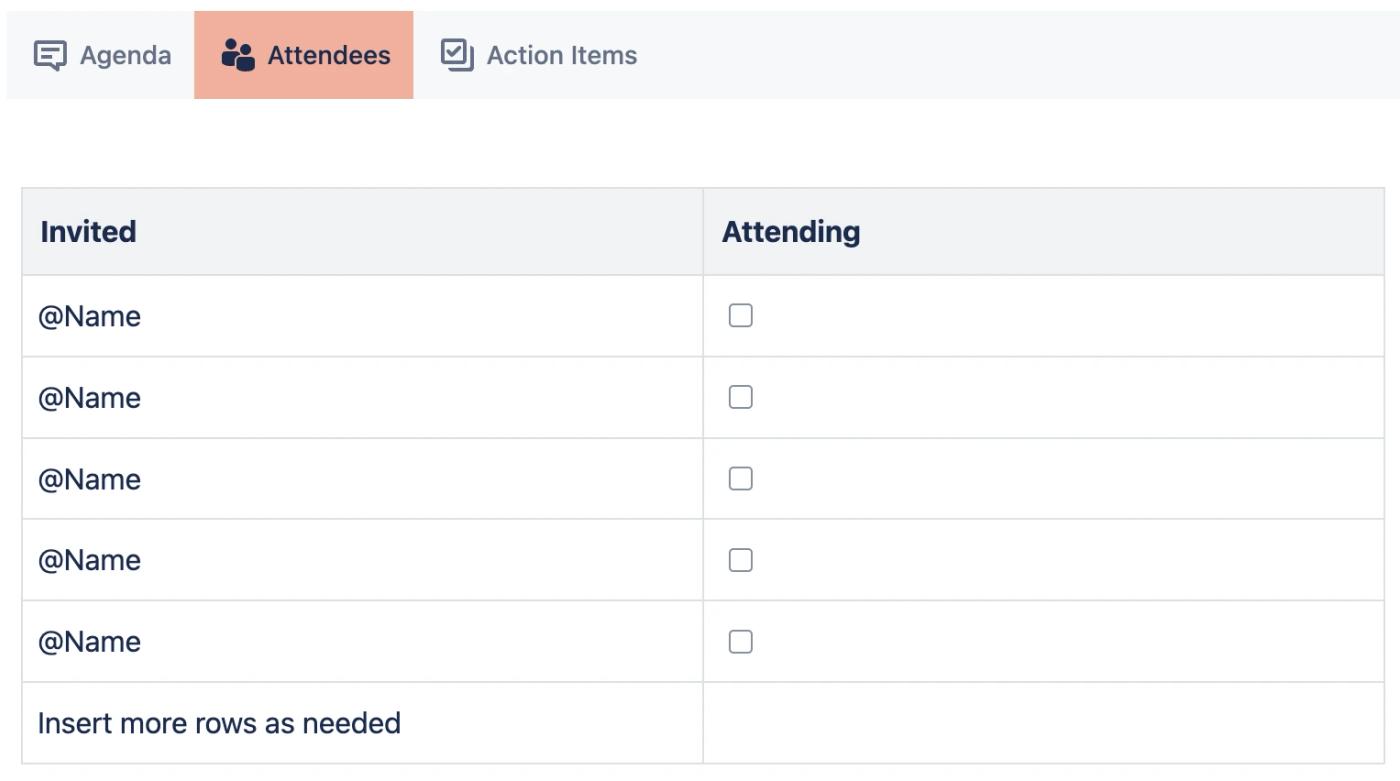
Task: Tick the second row Attending checkbox
Action: pyautogui.click(x=740, y=398)
